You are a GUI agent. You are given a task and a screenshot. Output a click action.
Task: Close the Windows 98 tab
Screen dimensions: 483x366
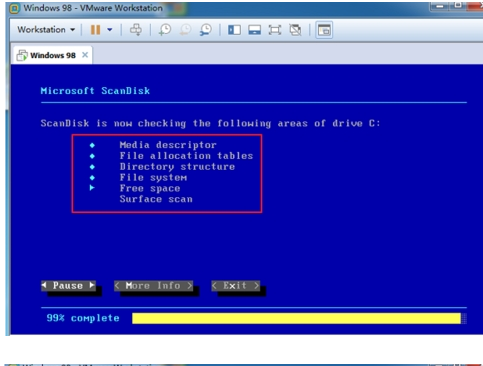(x=85, y=55)
